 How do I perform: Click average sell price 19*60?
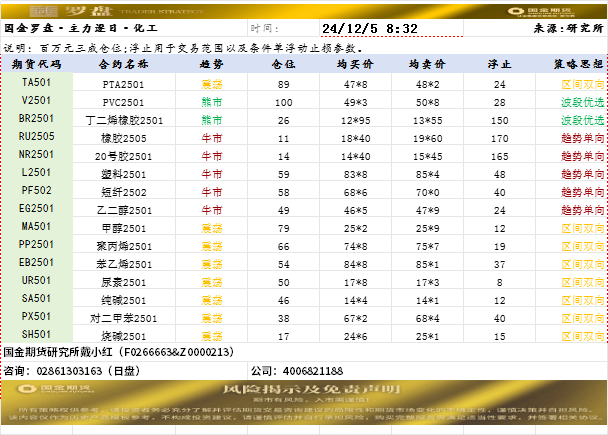[x=428, y=138]
